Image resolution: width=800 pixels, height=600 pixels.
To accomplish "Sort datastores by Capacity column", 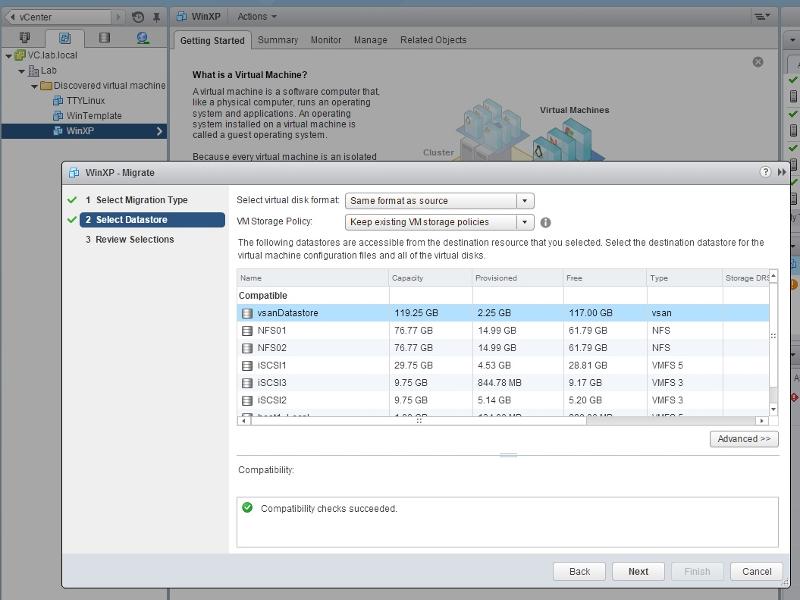I will 430,278.
